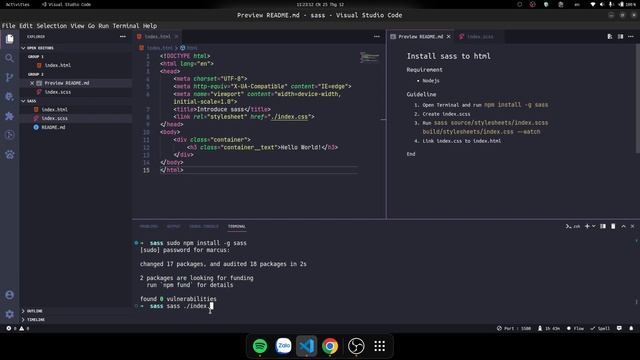The width and height of the screenshot is (640, 360).
Task: Create a new terminal with plus icon
Action: click(587, 226)
